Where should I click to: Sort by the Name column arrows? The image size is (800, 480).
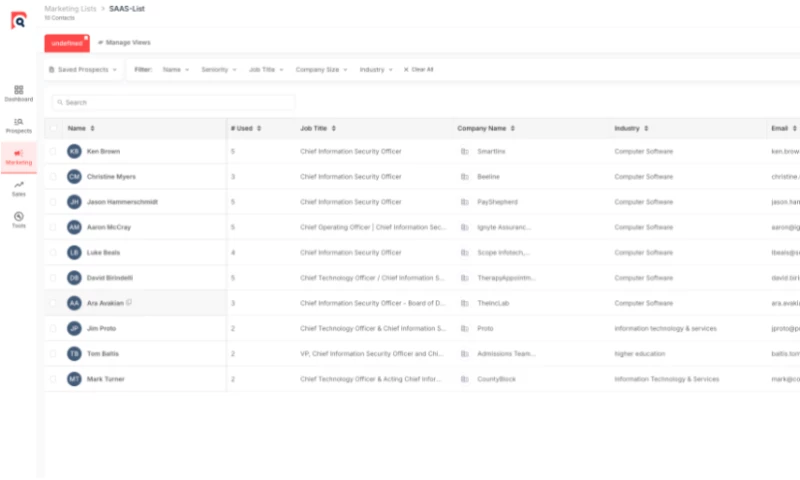tap(92, 129)
